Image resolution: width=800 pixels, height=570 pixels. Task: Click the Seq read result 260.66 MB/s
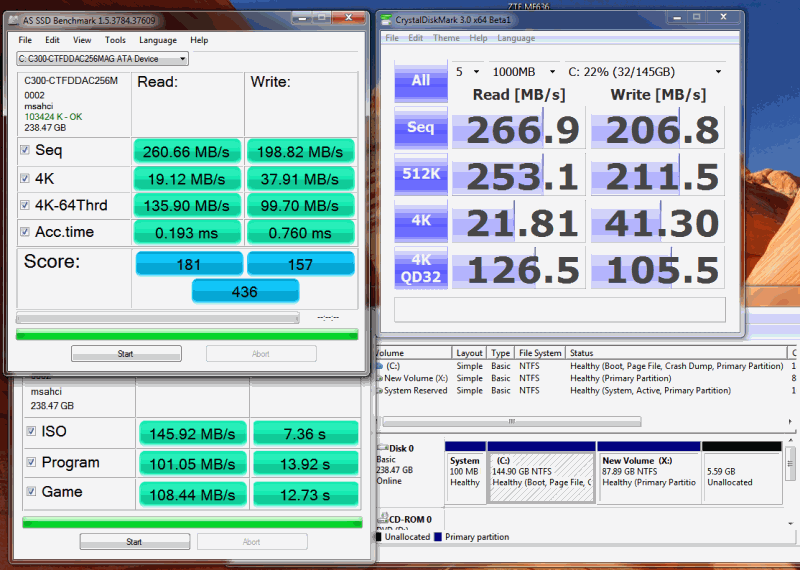pos(187,151)
